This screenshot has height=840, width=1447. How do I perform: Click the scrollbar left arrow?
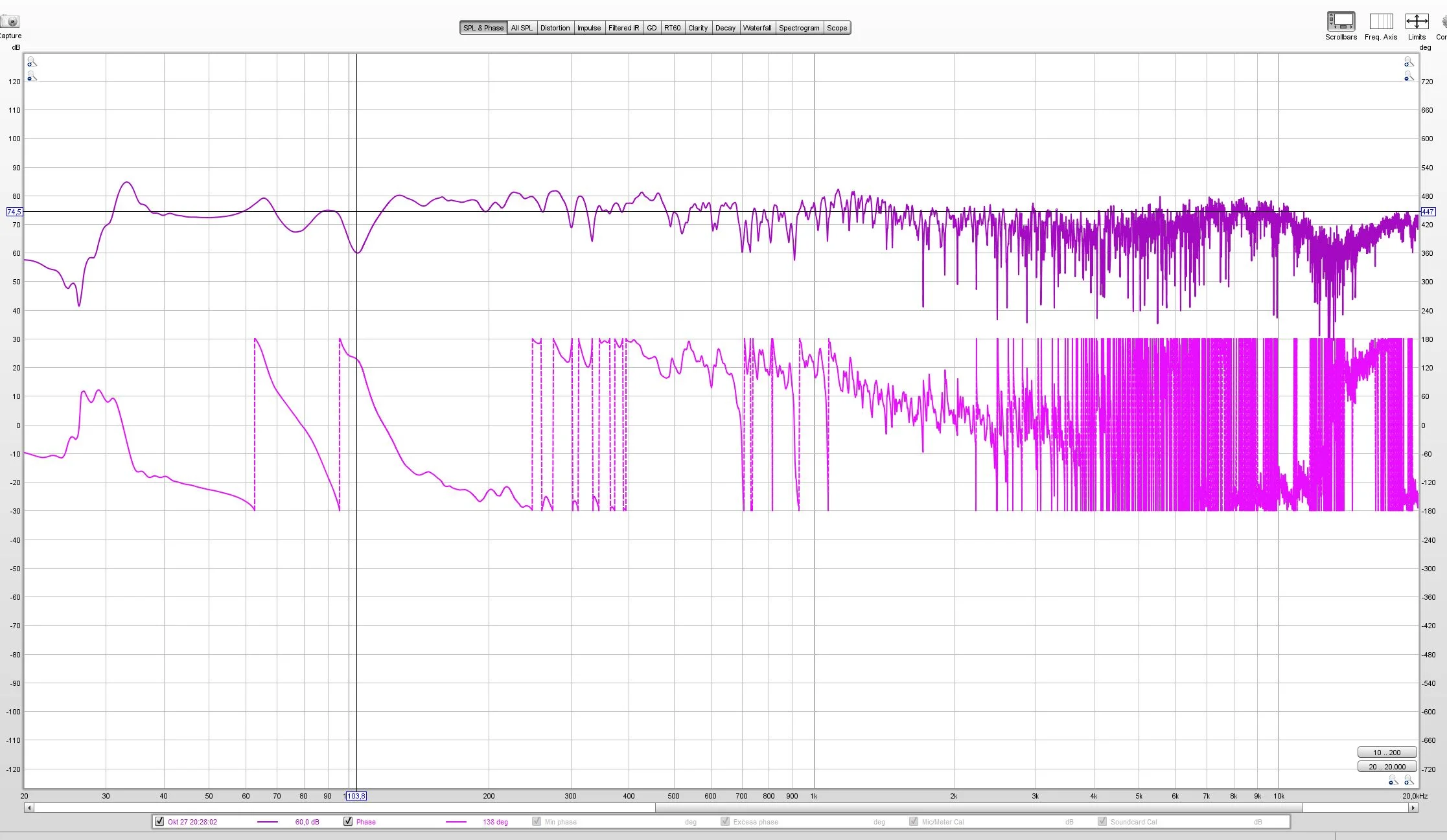[29, 808]
